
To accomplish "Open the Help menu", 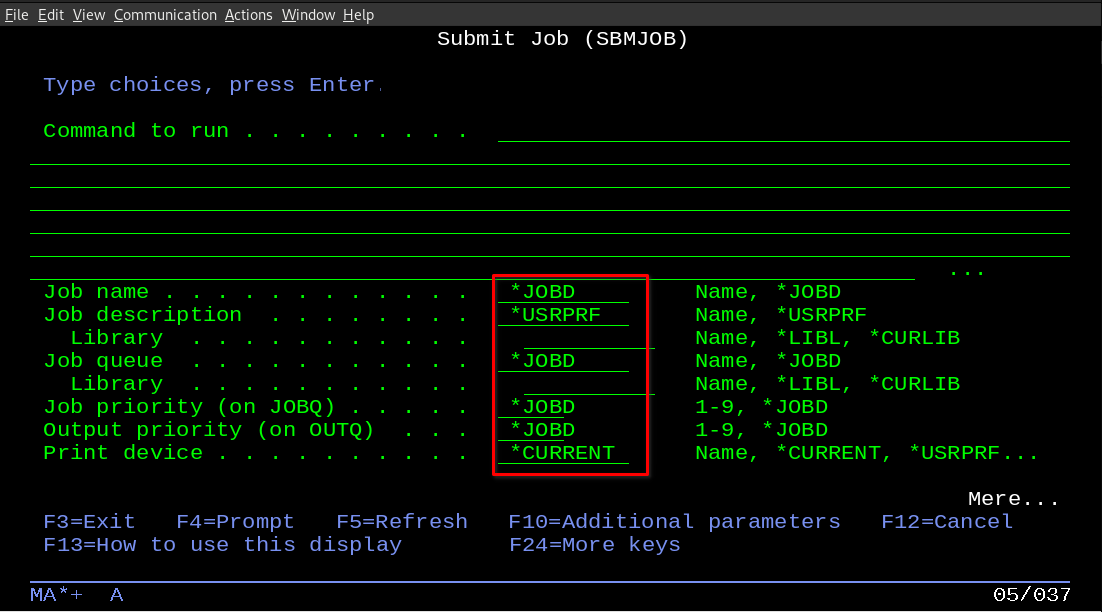I will coord(357,14).
